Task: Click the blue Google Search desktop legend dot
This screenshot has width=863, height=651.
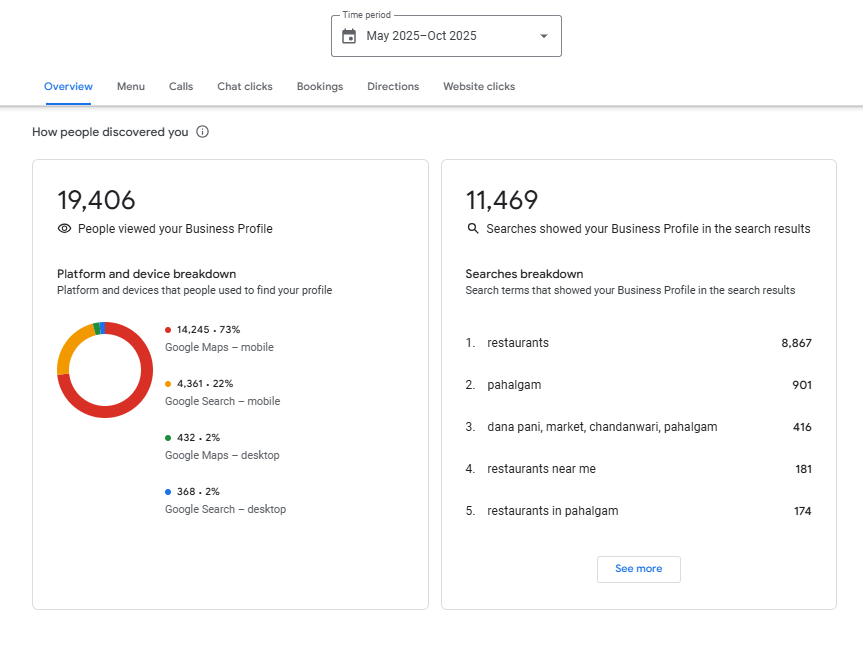Action: [x=168, y=492]
